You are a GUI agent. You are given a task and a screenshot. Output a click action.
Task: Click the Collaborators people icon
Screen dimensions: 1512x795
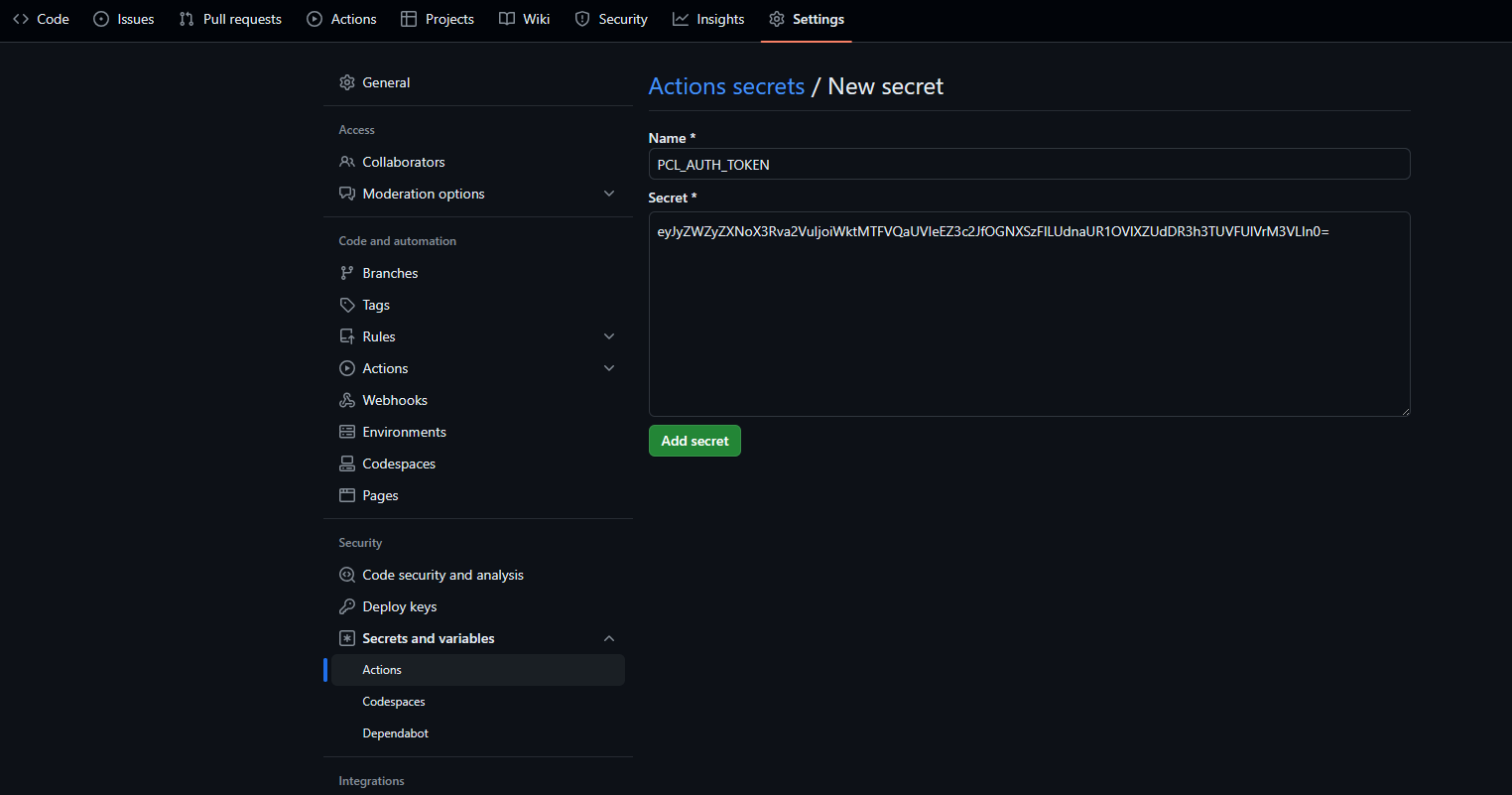click(346, 162)
